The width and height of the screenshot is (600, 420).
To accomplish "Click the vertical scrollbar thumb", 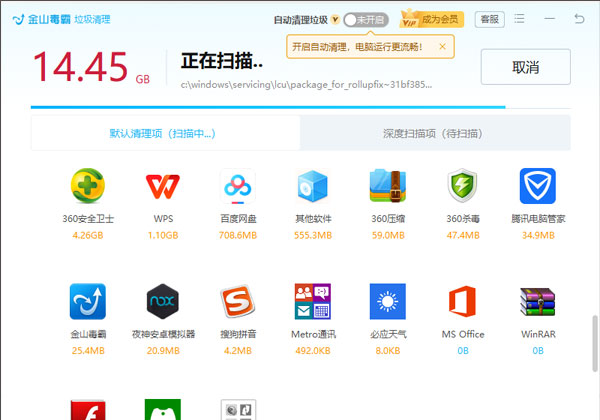I will (x=595, y=343).
